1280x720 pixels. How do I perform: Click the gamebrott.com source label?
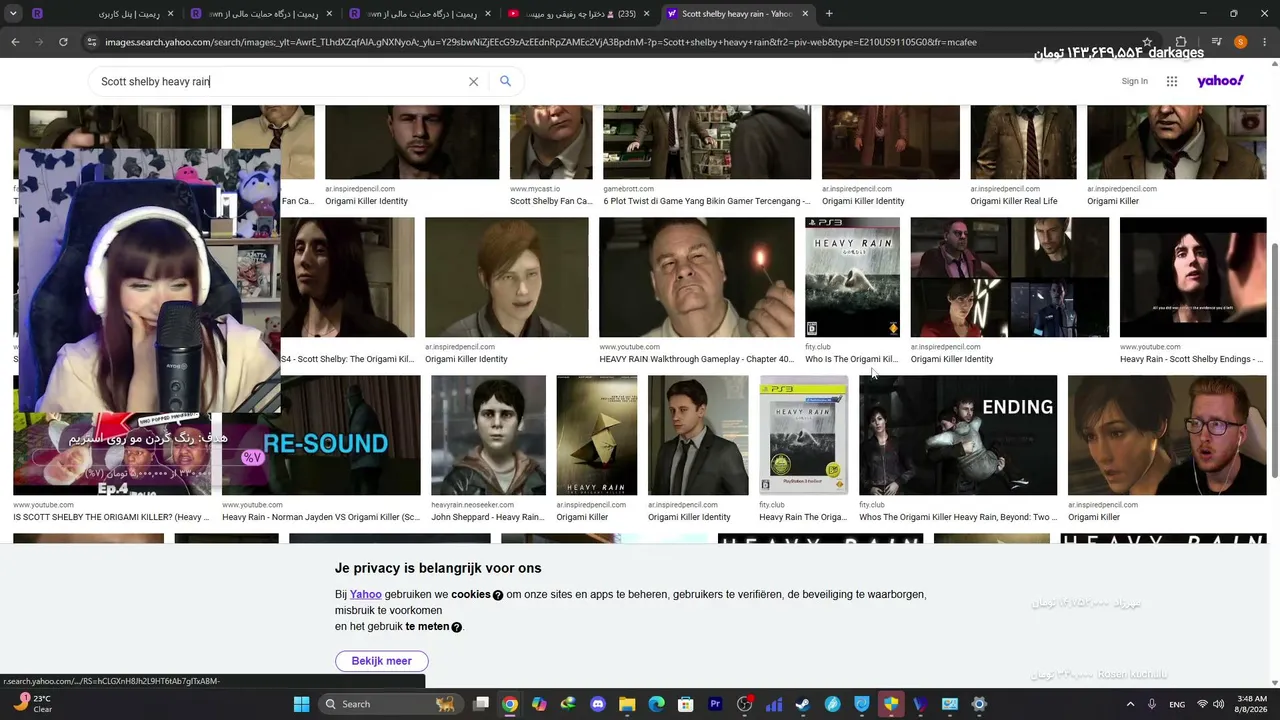point(628,189)
